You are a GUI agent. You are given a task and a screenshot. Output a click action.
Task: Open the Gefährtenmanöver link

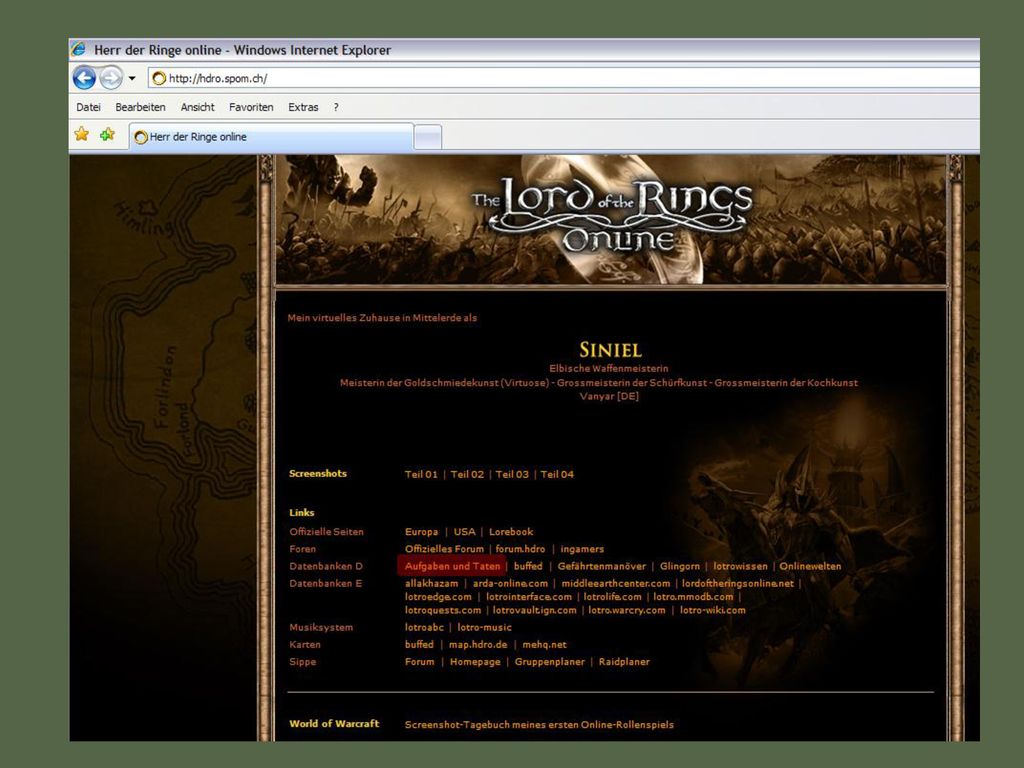pos(601,566)
